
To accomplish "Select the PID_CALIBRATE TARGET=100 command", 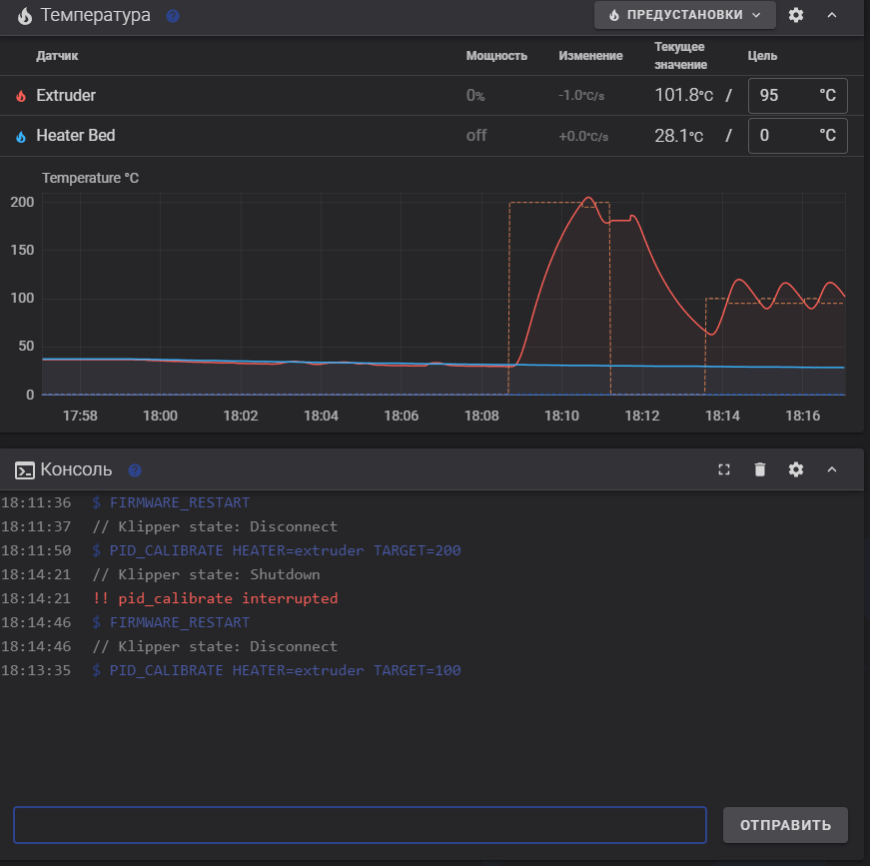I will click(285, 670).
